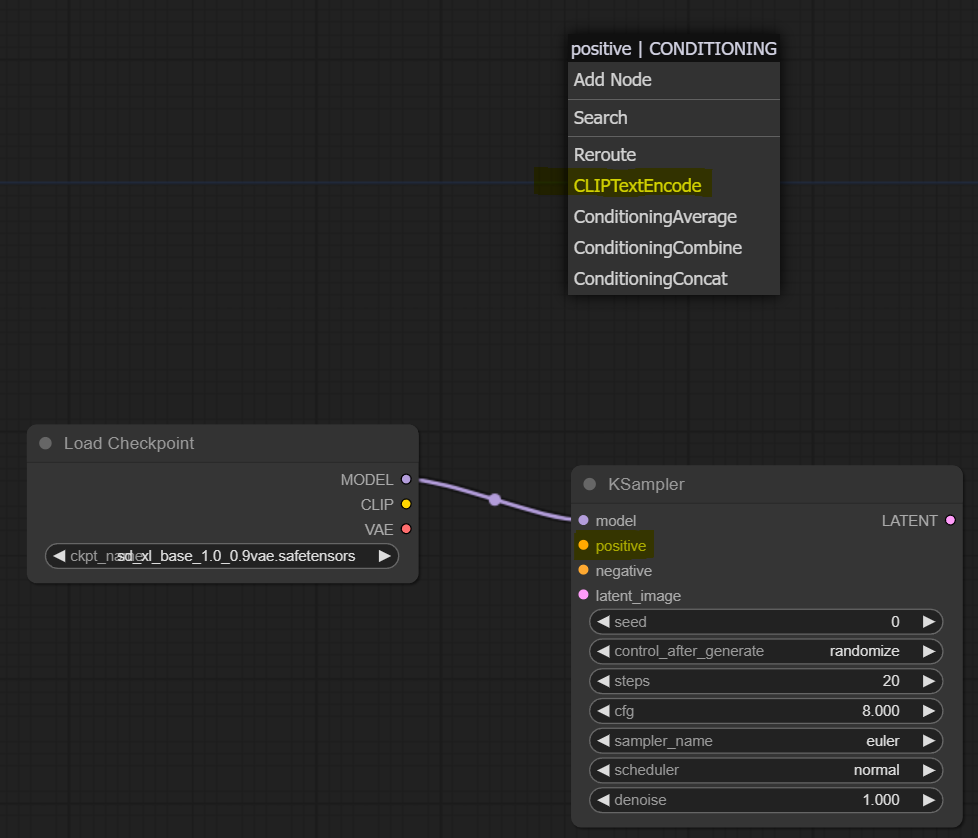The height and width of the screenshot is (838, 978).
Task: Click the yellow CLIP output port
Action: click(x=405, y=504)
